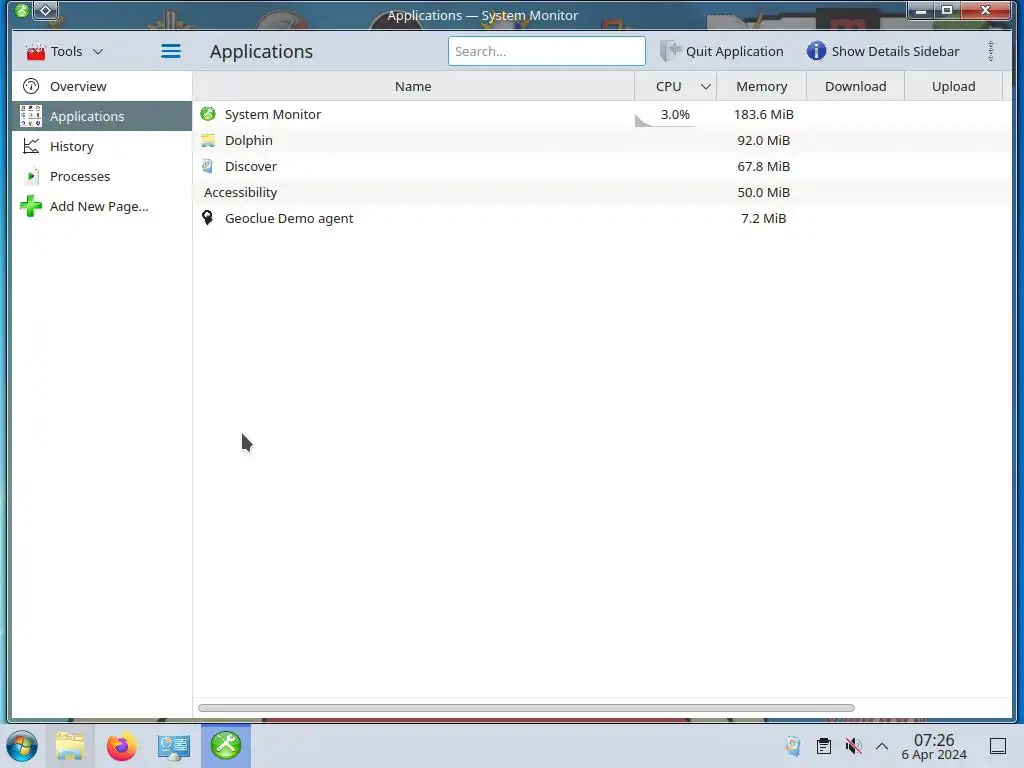Sort by Download column header
Screen dimensions: 1024x768
coord(856,86)
